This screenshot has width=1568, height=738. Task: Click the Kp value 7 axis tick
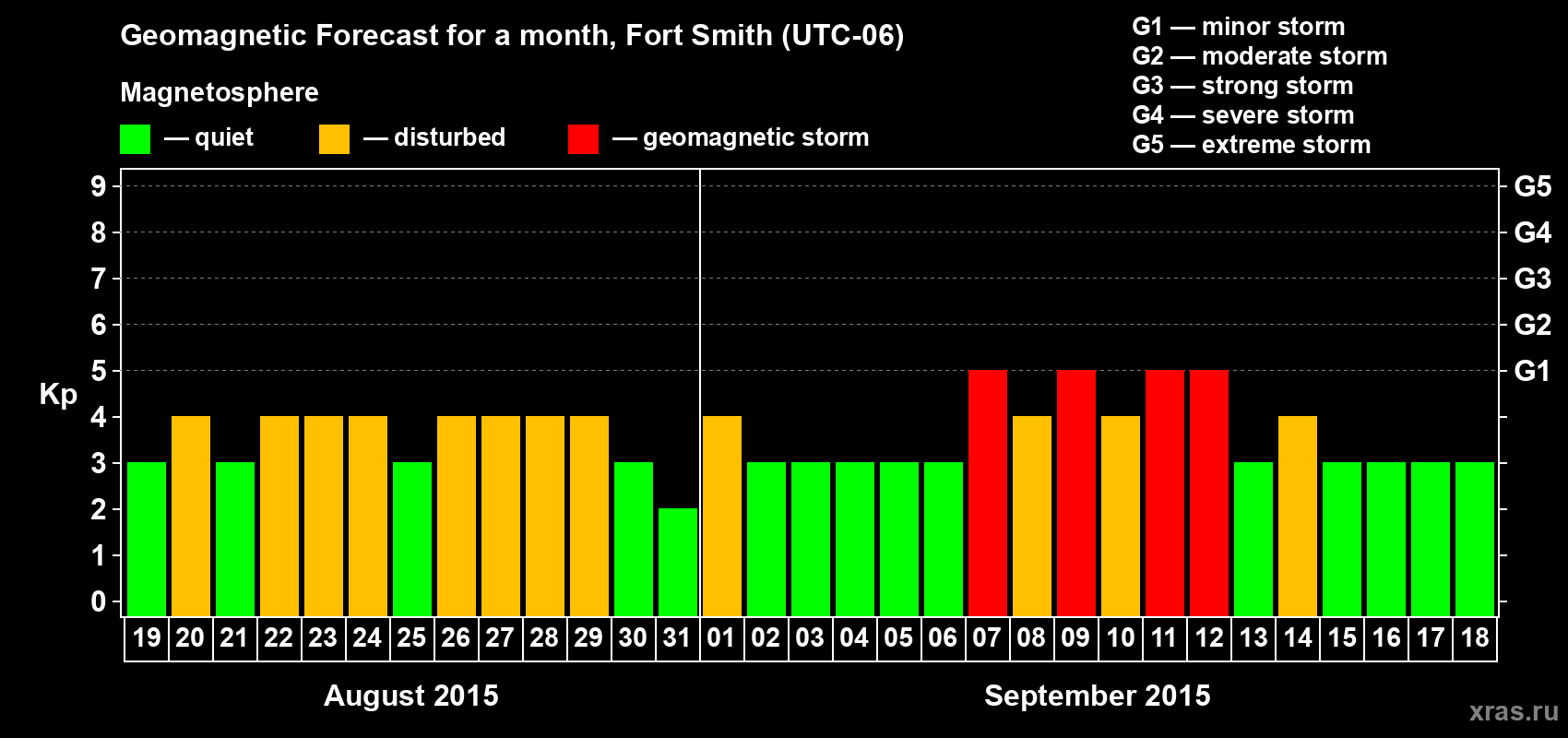99,279
